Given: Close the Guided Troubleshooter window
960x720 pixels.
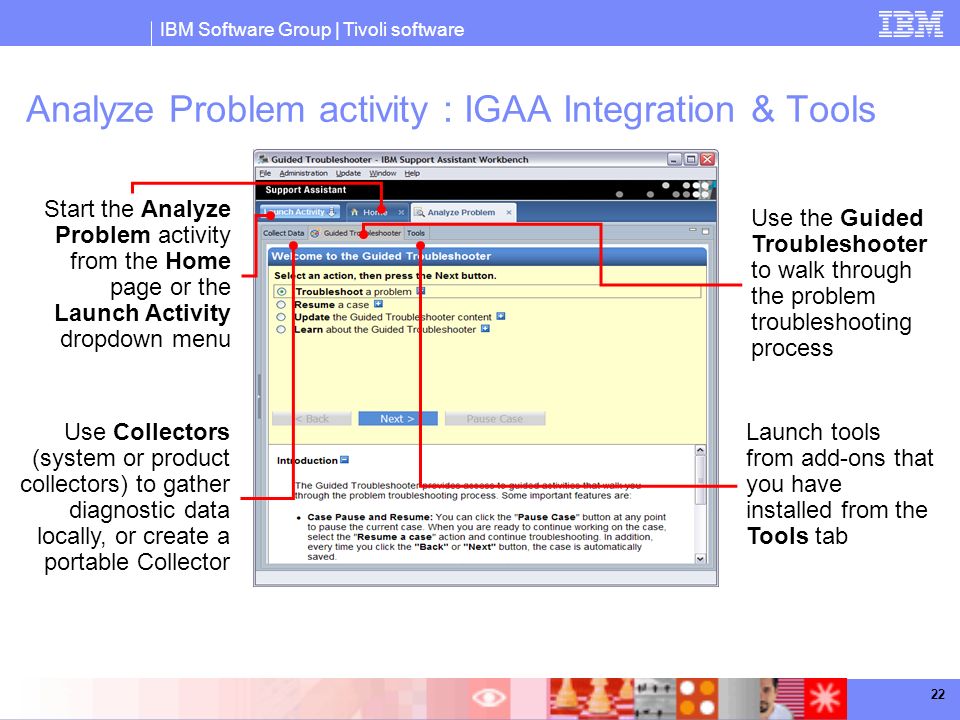Looking at the screenshot, I should click(707, 159).
